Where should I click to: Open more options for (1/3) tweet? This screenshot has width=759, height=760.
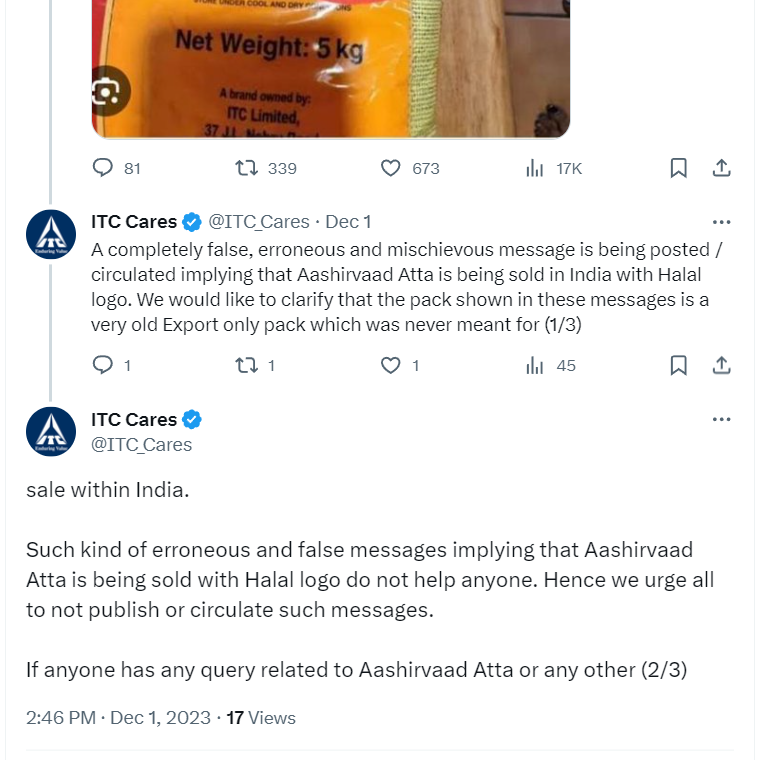[x=721, y=222]
